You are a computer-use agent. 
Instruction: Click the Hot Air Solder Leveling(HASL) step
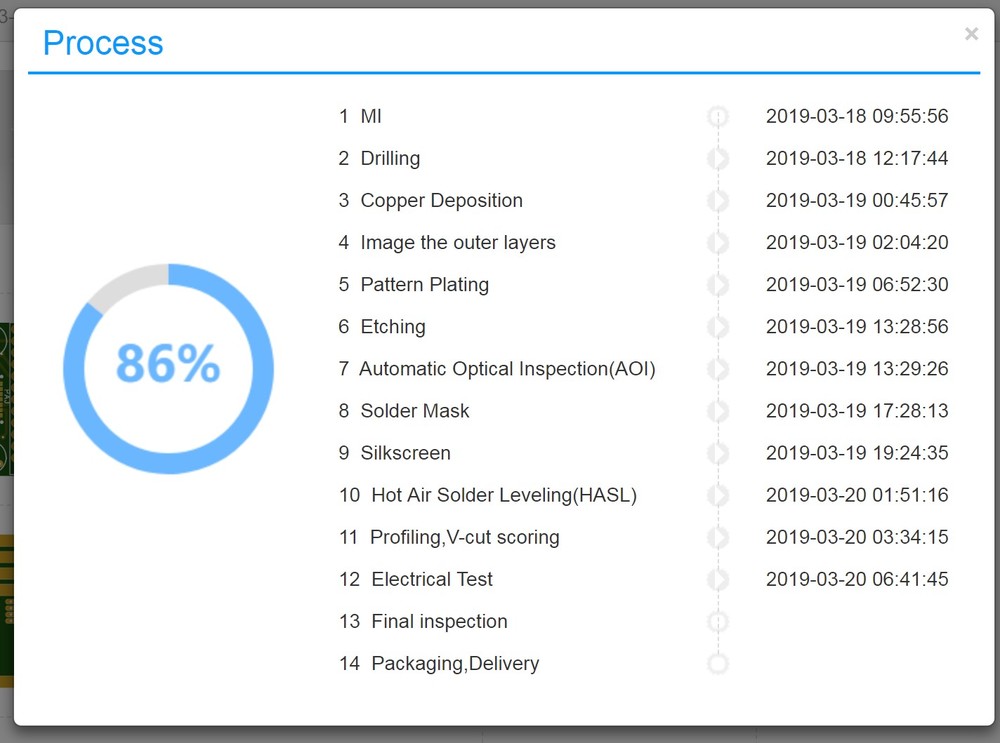(x=503, y=495)
